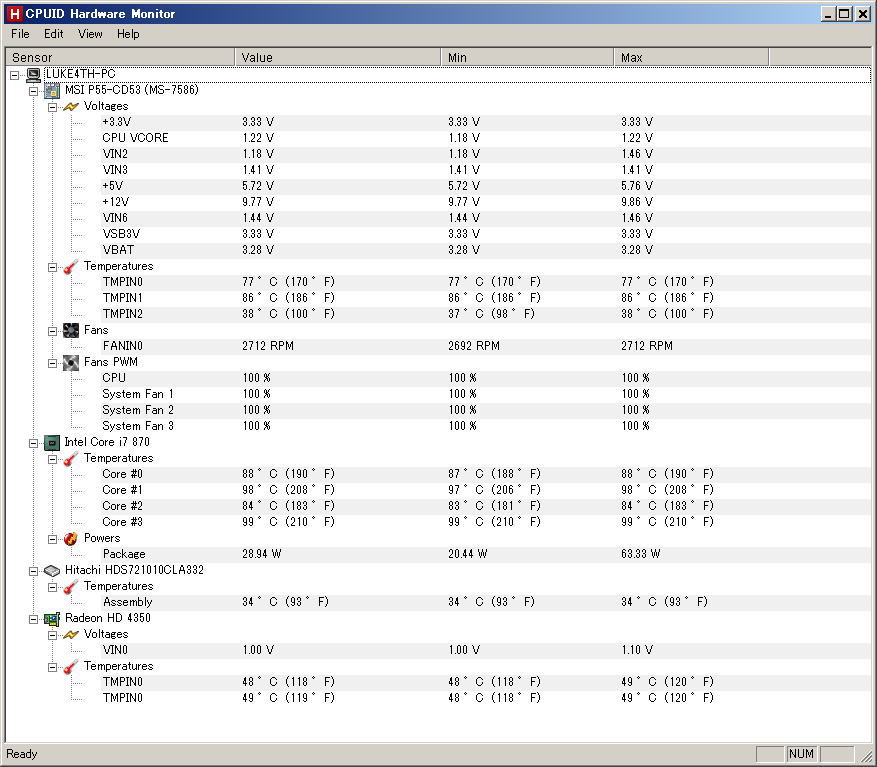The height and width of the screenshot is (767, 877).
Task: Click the Ready status bar text
Action: click(22, 754)
